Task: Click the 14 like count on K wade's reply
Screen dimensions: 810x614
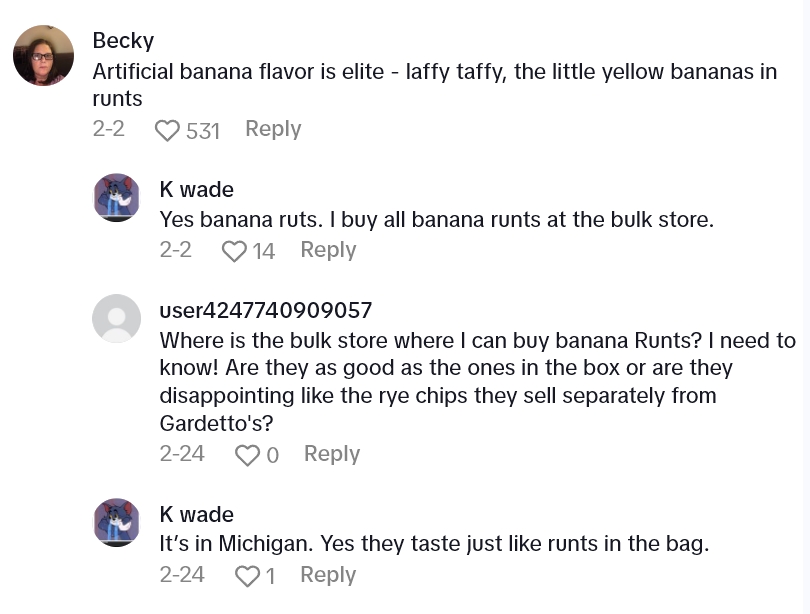Action: pos(264,251)
